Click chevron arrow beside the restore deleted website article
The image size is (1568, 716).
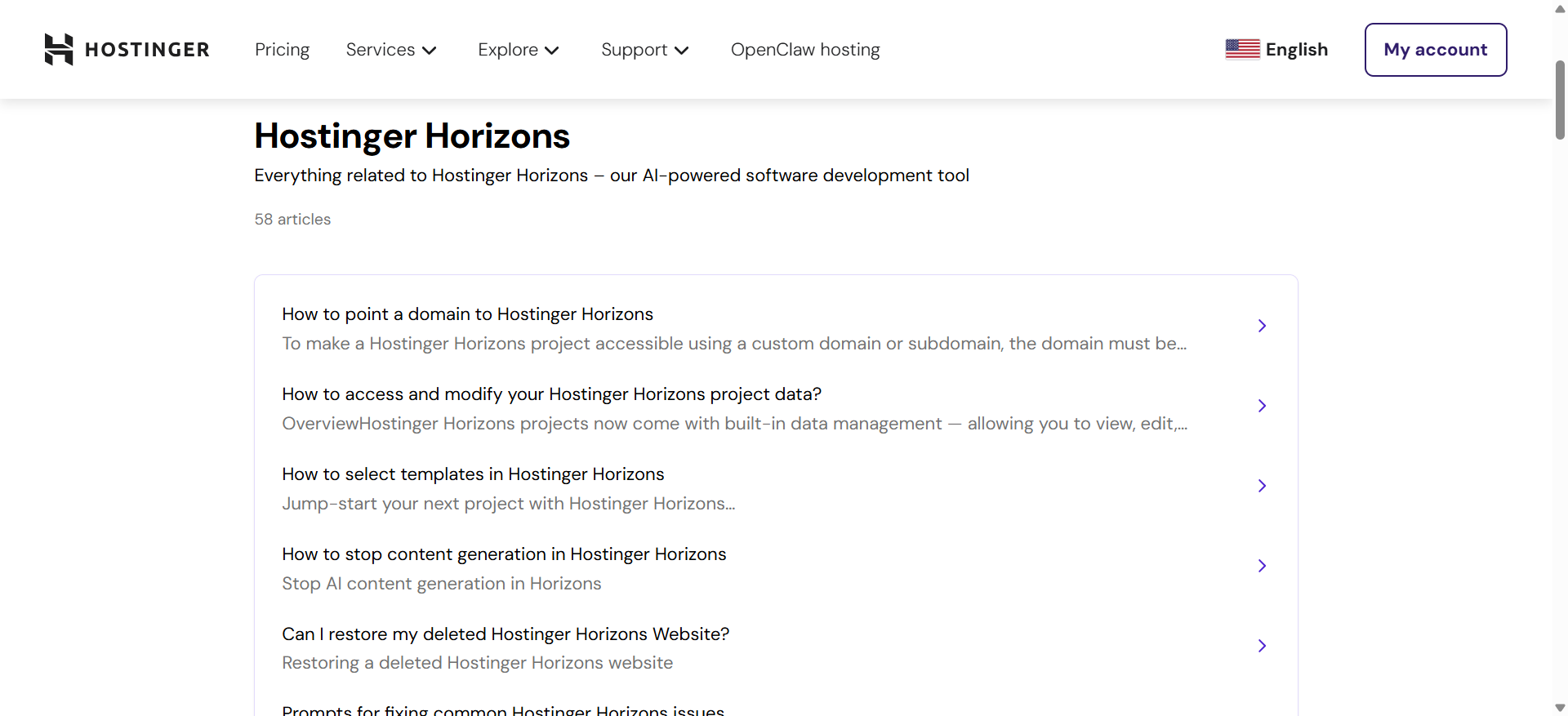point(1262,646)
